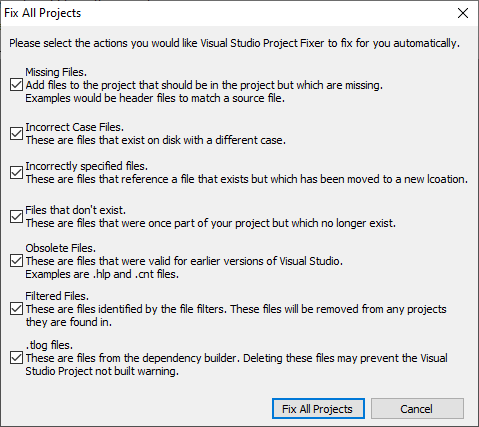Click the 'Examples are .hlp and .cnt files.' line
This screenshot has width=479, height=427.
pyautogui.click(x=102, y=274)
